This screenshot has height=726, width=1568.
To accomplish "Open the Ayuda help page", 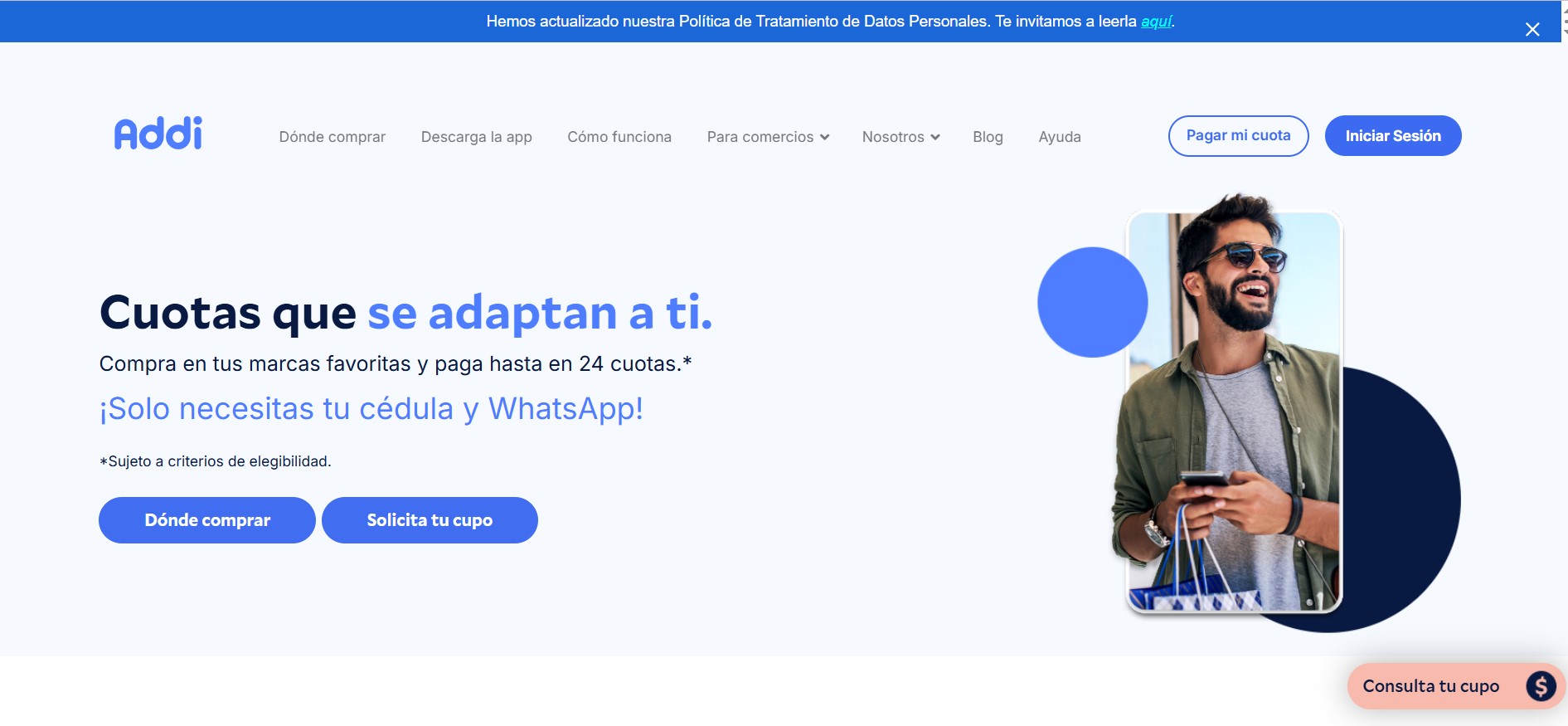I will [1059, 137].
